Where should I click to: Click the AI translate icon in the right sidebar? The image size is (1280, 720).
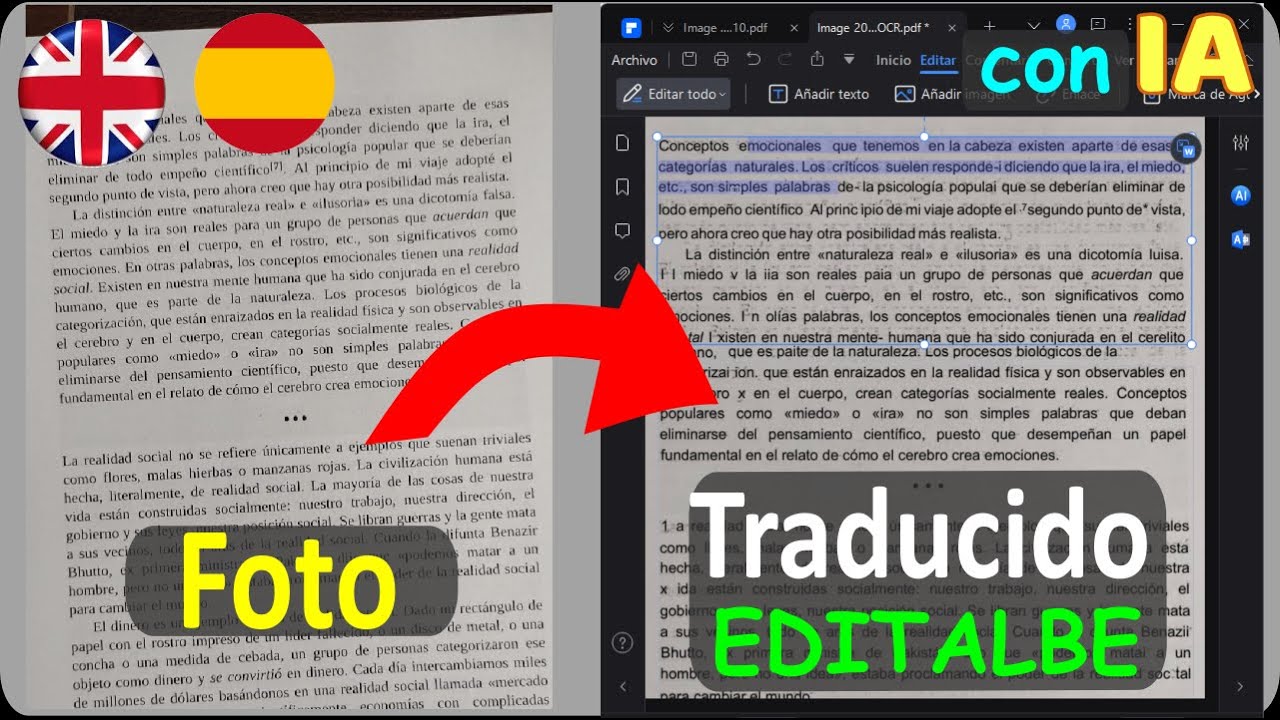coord(1241,239)
